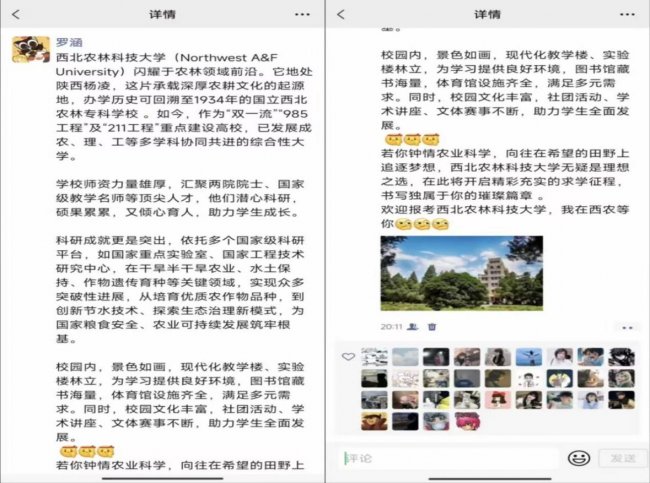
Task: Click the pink-haired anime liker avatar
Action: tap(467, 421)
